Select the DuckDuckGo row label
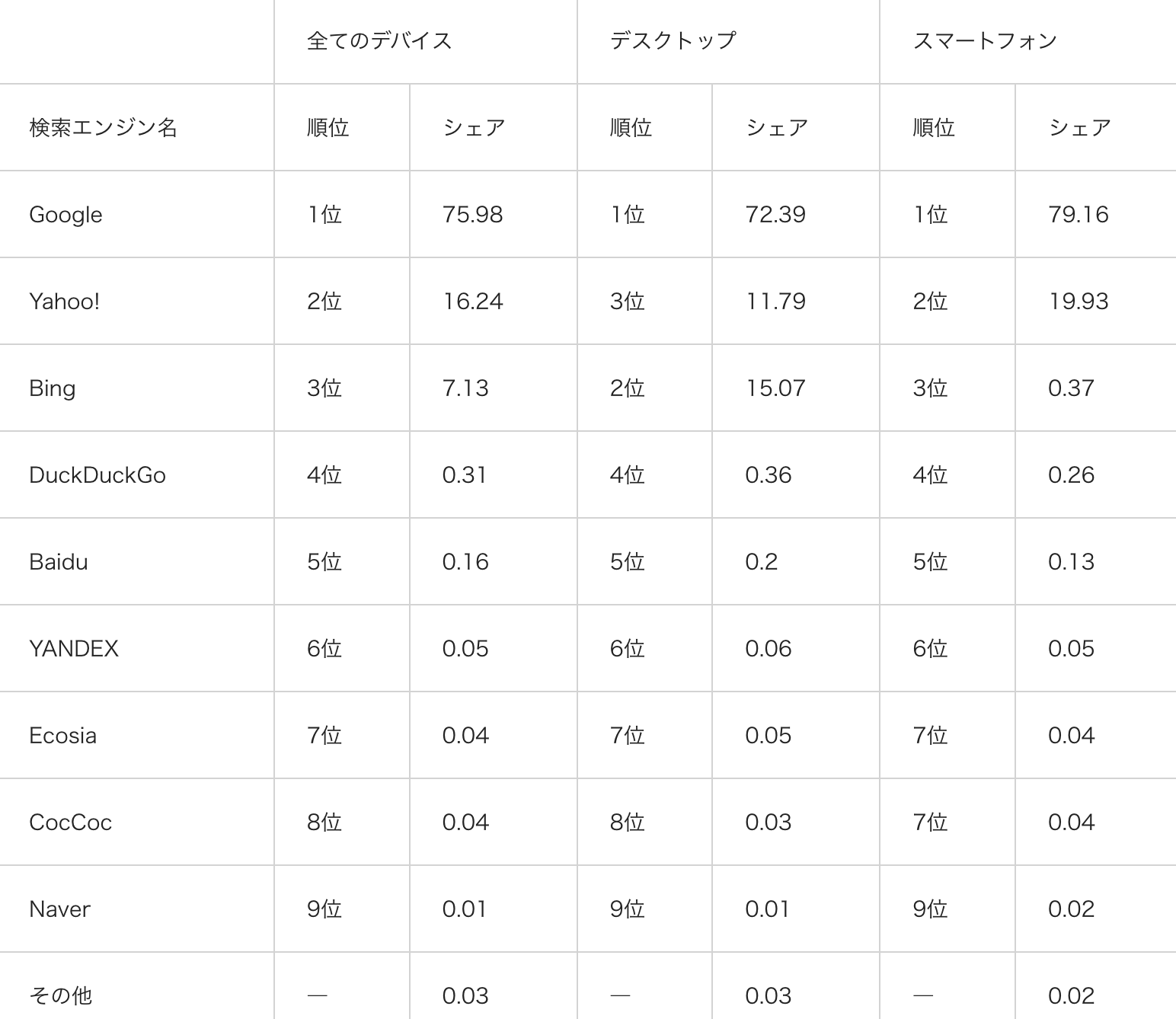Screen dimensions: 1176x1019 pos(97,475)
